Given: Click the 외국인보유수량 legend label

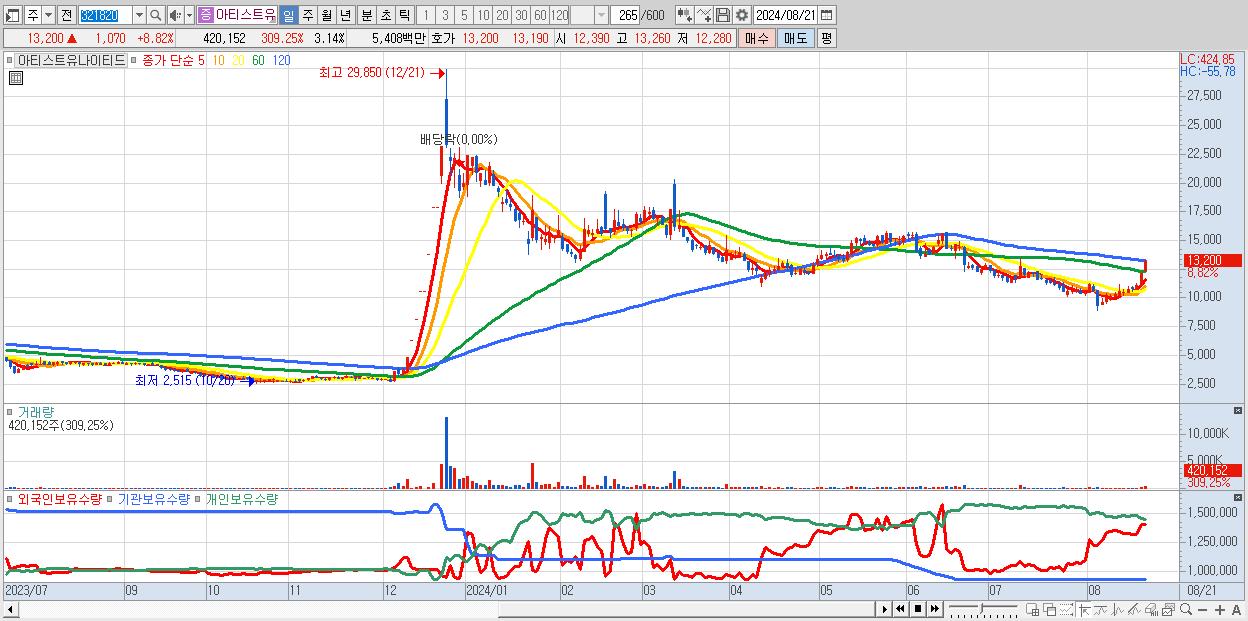Looking at the screenshot, I should (x=59, y=498).
